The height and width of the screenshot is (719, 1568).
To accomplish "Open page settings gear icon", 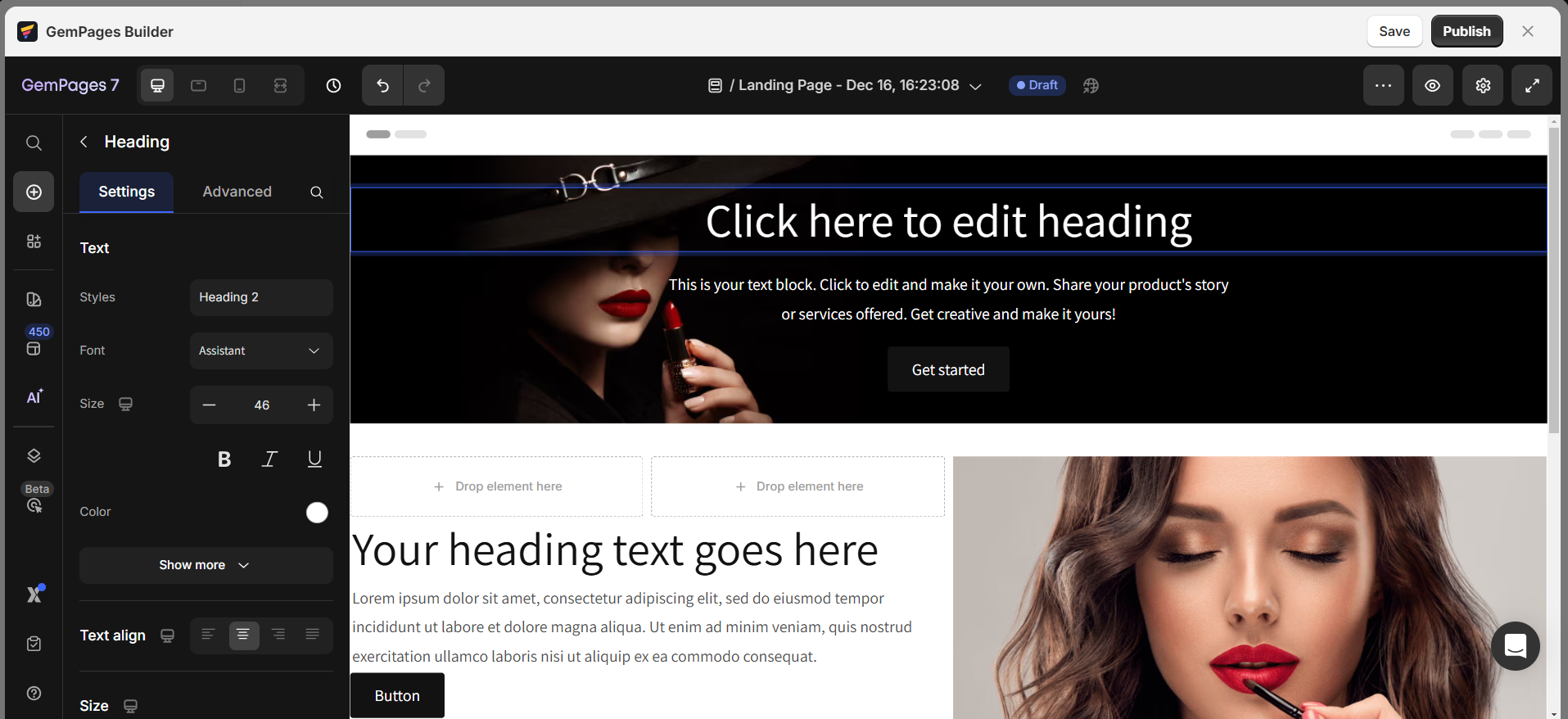I will [1482, 85].
